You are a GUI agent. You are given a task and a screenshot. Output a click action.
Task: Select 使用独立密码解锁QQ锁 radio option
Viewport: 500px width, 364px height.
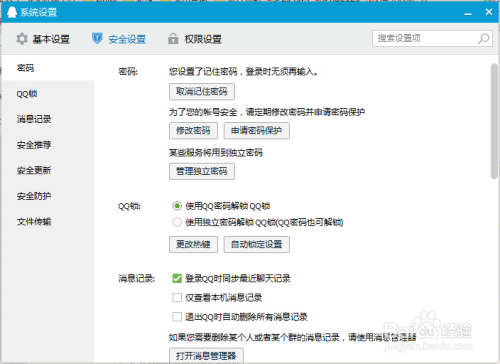coord(177,222)
